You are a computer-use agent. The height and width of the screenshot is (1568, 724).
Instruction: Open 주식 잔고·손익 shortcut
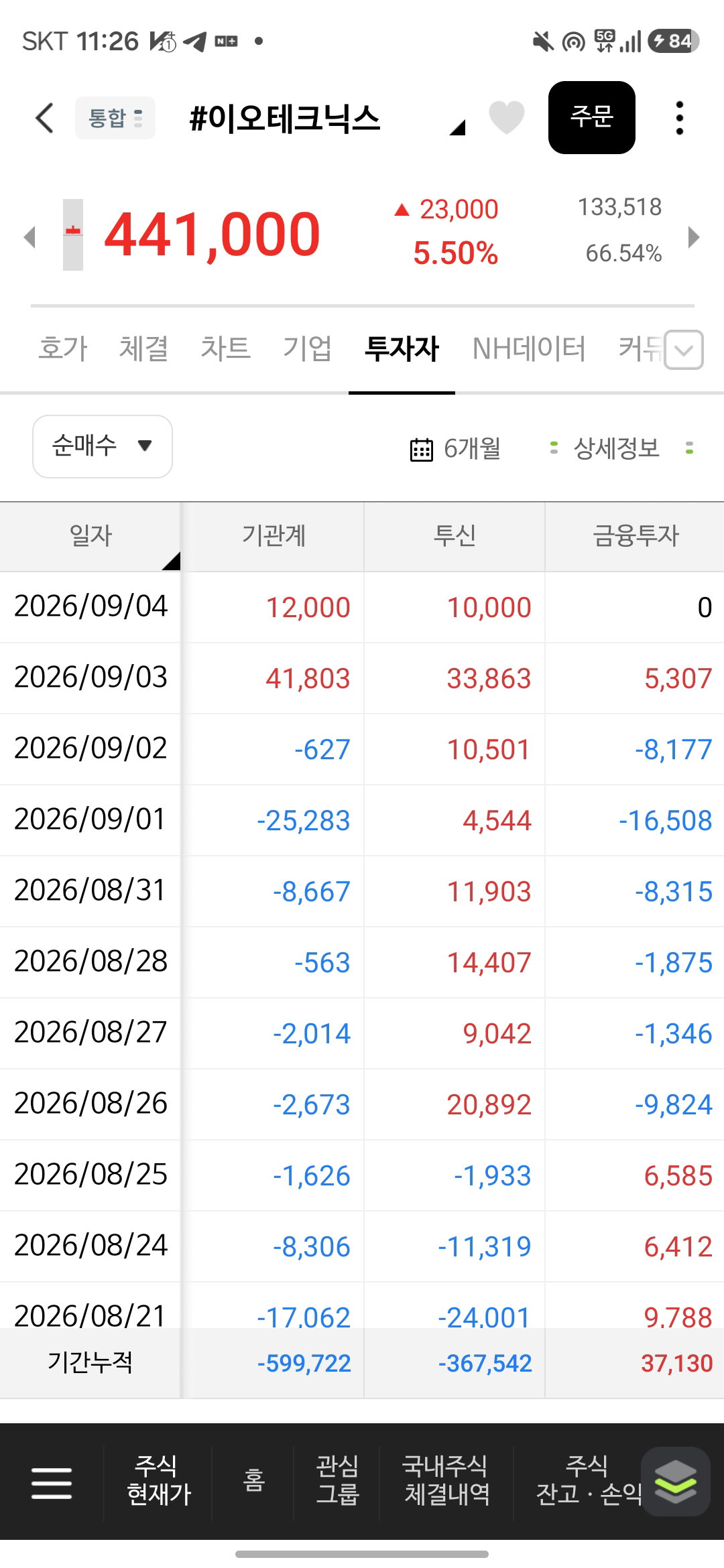click(588, 1480)
